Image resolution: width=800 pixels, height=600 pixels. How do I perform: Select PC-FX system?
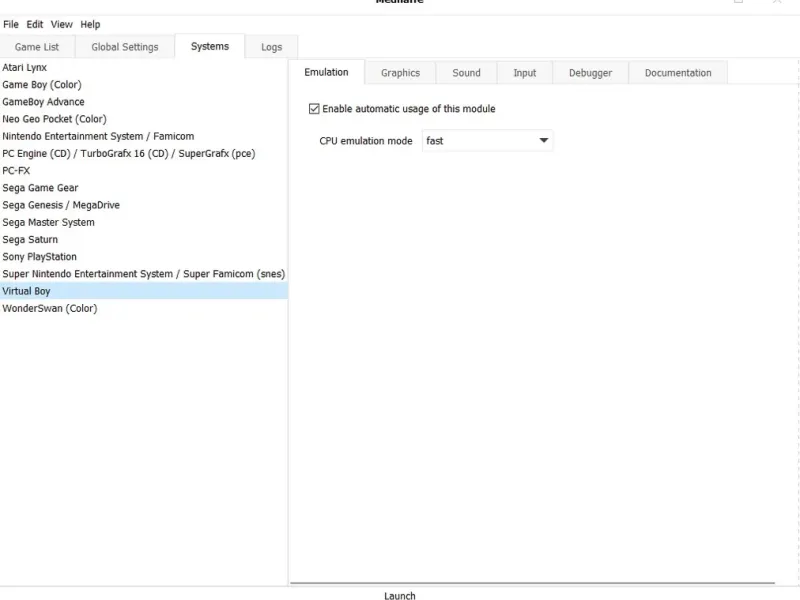pos(144,171)
